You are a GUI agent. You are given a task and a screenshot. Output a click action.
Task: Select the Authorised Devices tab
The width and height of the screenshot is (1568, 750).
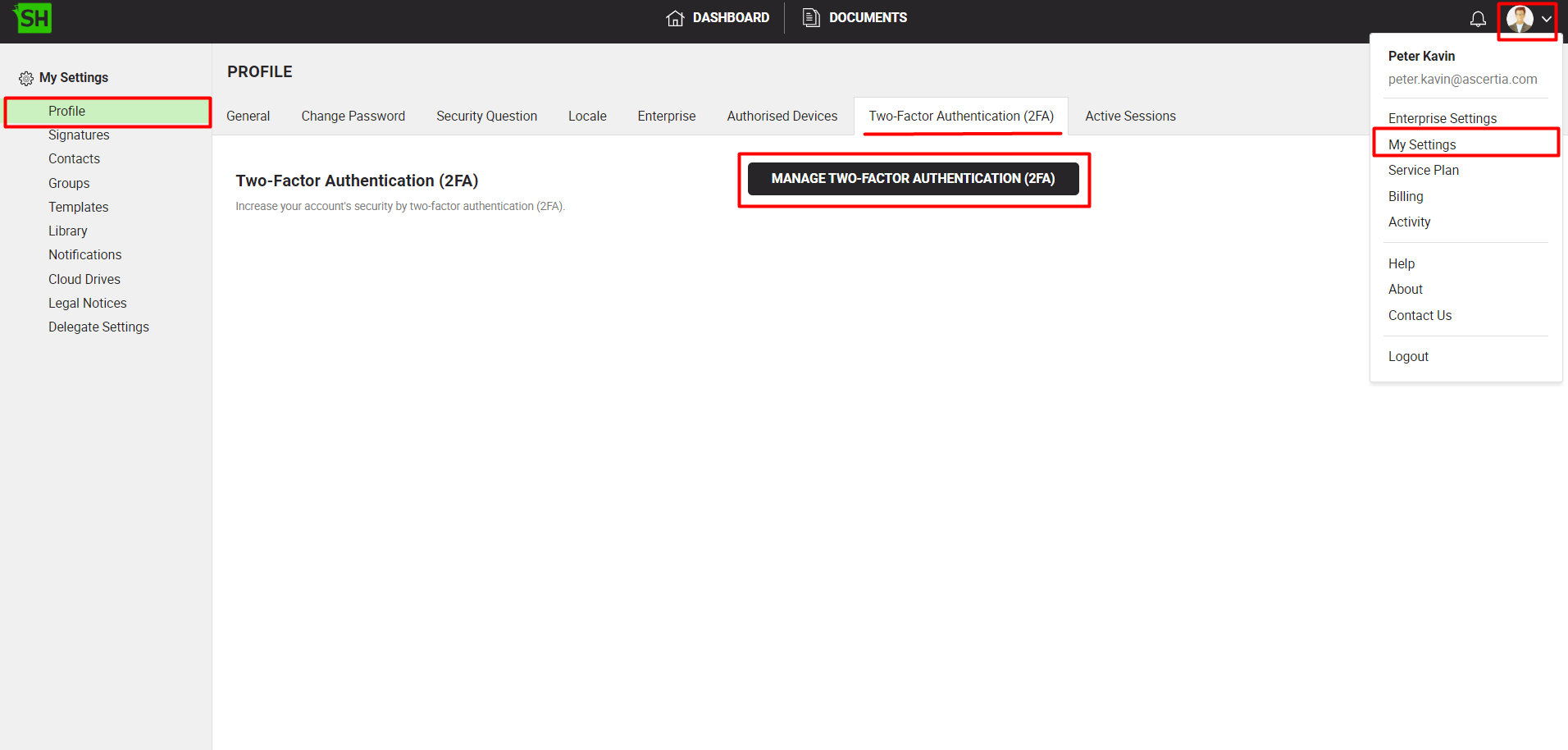pos(782,117)
